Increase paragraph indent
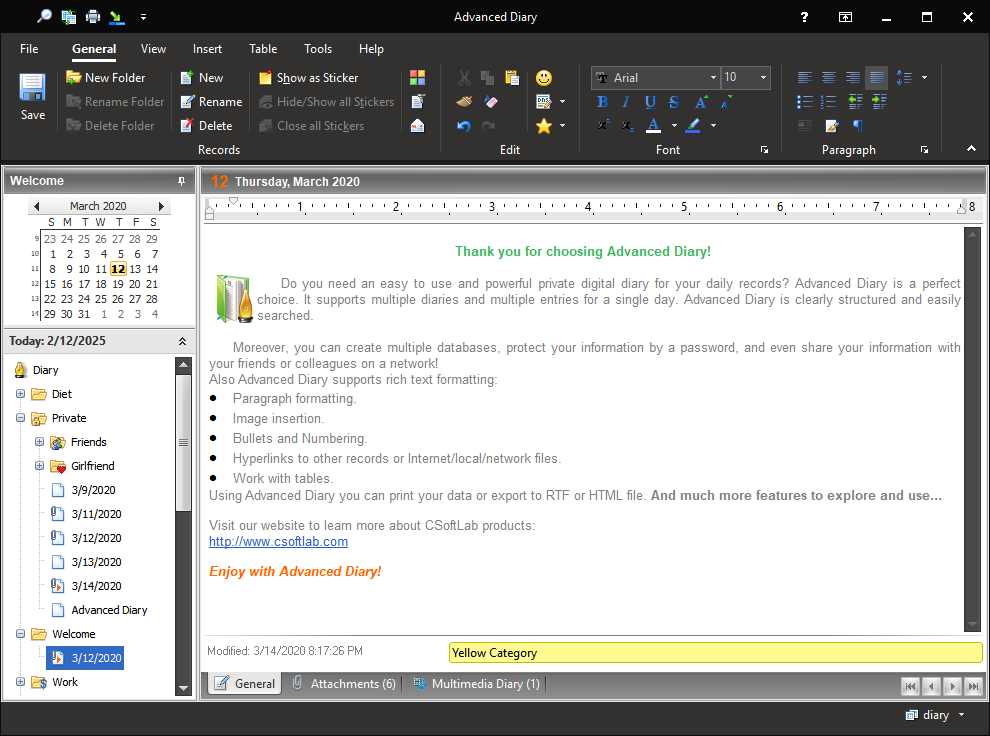Screen dimensions: 990x736 [x=879, y=102]
